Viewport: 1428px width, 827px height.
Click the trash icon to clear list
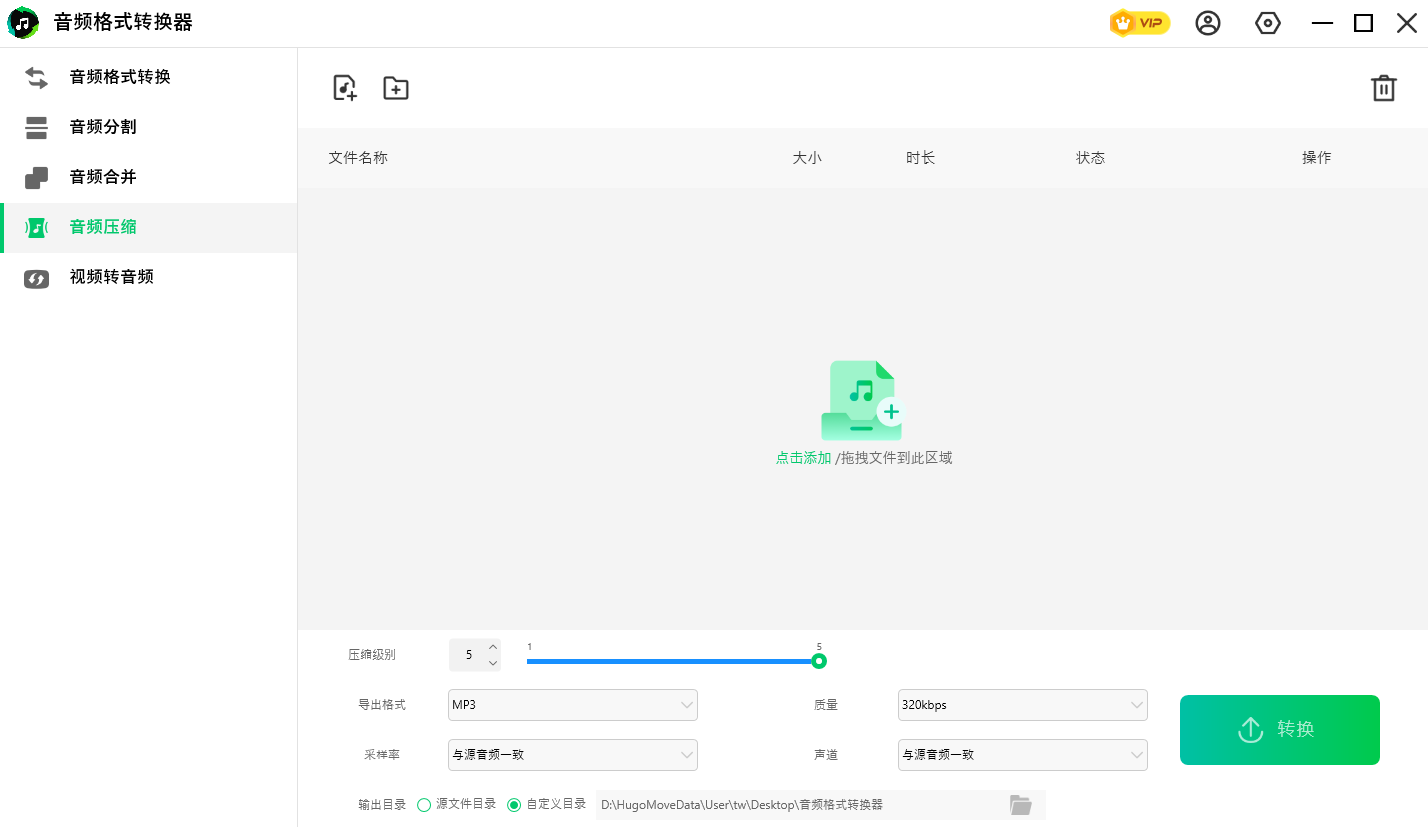[1383, 88]
